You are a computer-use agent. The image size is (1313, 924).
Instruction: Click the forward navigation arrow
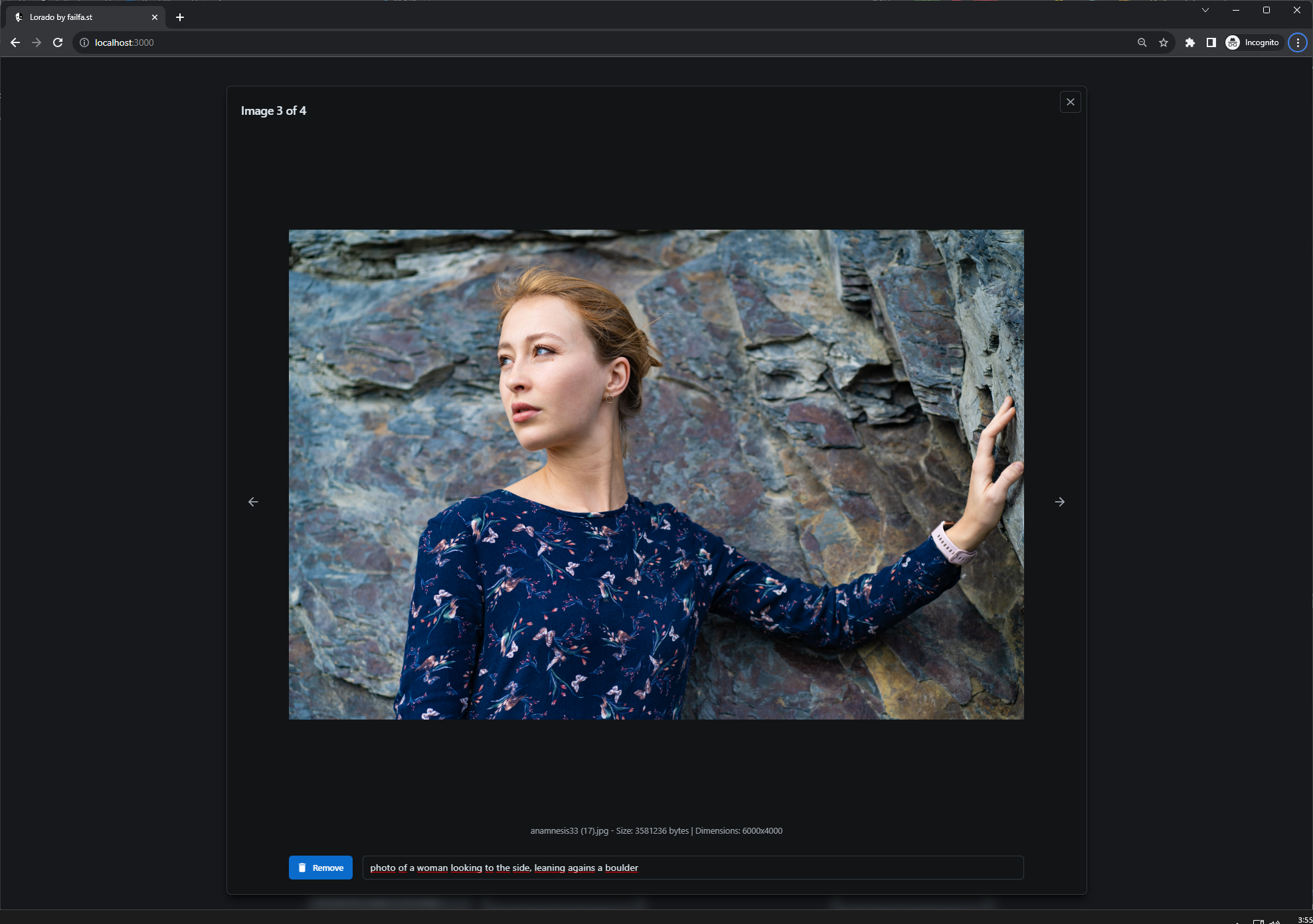37,42
